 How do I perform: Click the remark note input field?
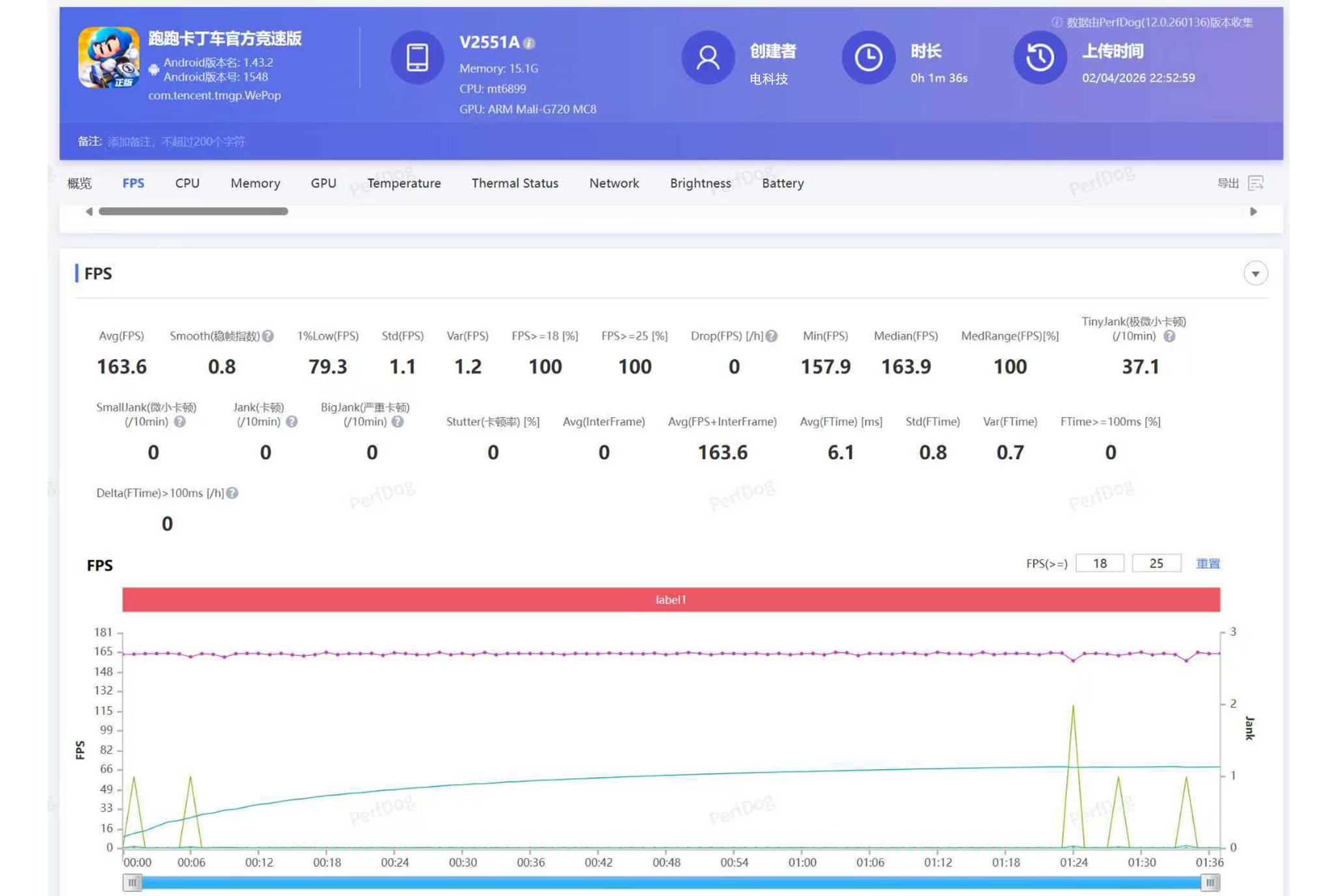tap(176, 141)
